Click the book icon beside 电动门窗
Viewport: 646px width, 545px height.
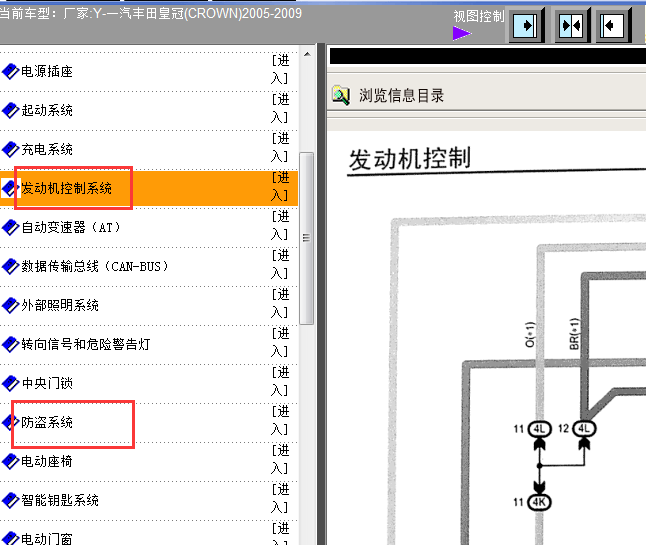[10, 538]
